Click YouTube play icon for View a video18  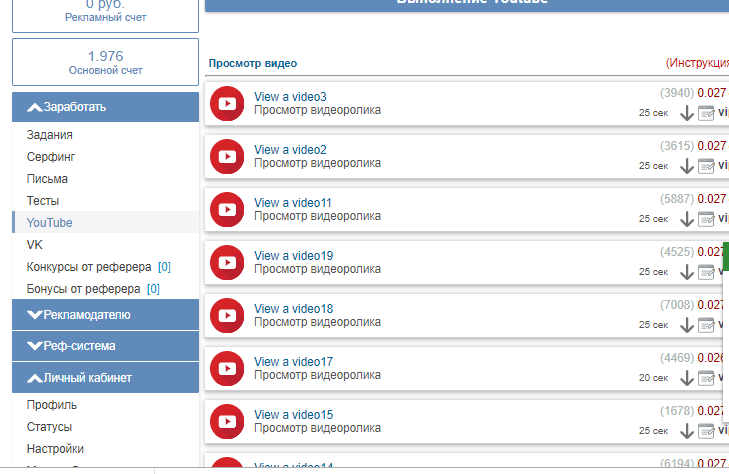227,315
